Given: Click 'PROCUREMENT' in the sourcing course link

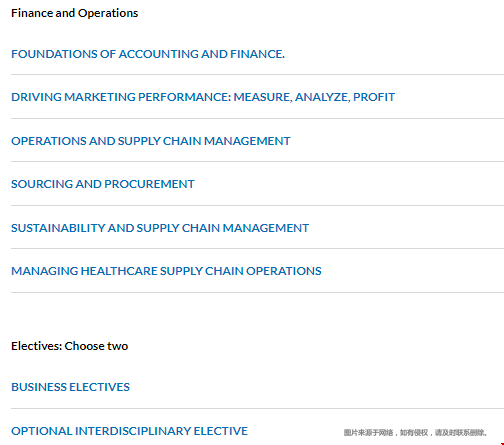Looking at the screenshot, I should tap(147, 184).
